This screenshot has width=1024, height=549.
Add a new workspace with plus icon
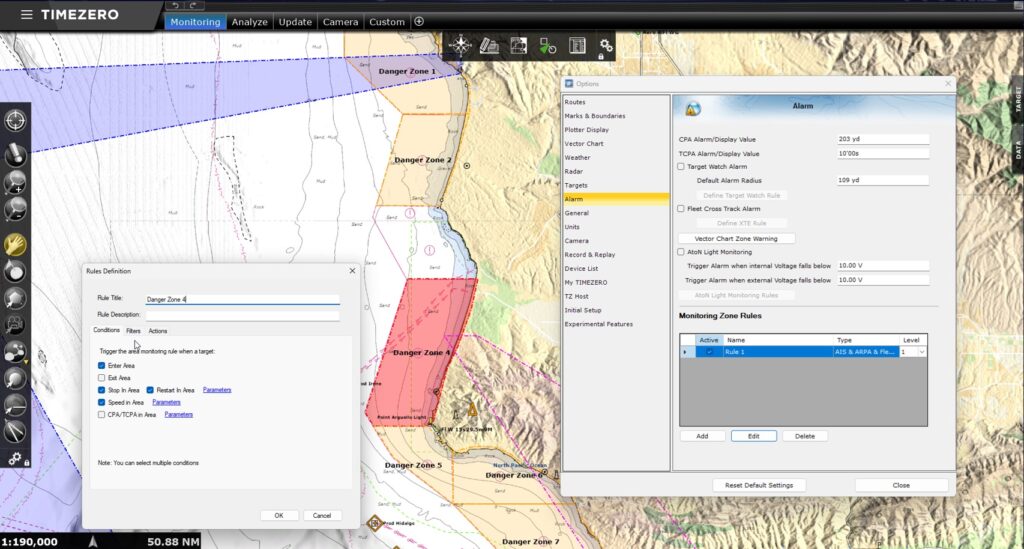tap(419, 22)
